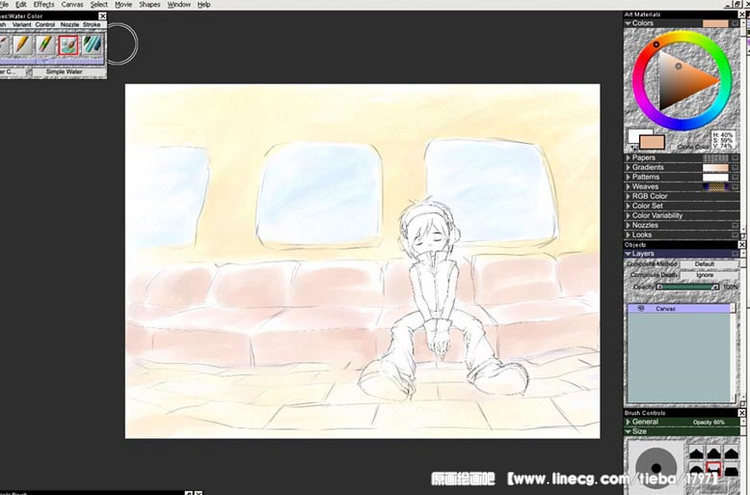Screen dimensions: 750x495
Task: Open the Shapes menu
Action: (150, 4)
